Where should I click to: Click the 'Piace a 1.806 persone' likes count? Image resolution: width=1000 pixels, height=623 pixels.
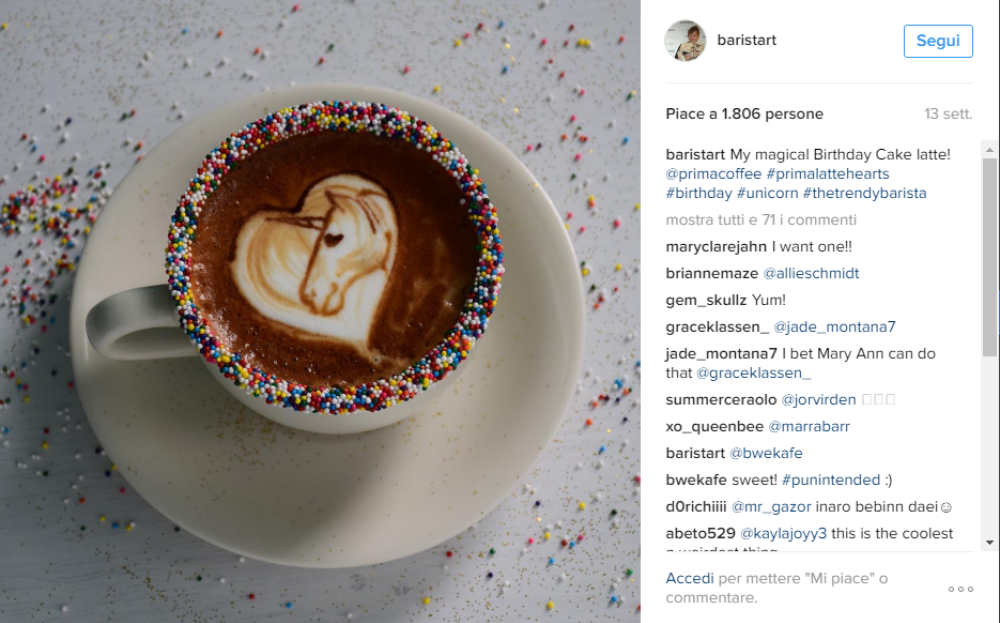click(744, 114)
